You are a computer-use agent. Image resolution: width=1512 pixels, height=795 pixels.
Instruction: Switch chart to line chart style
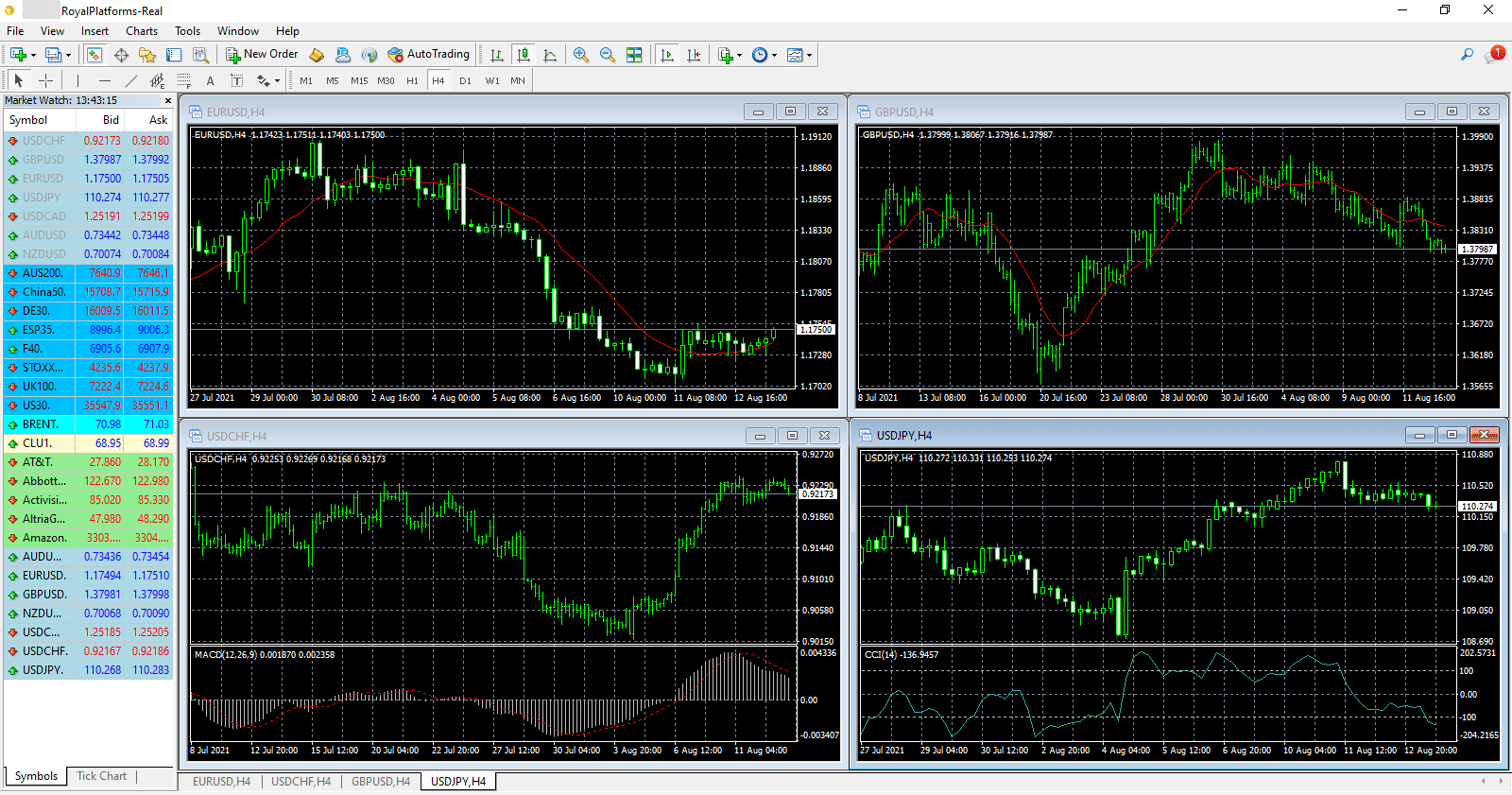(x=550, y=55)
